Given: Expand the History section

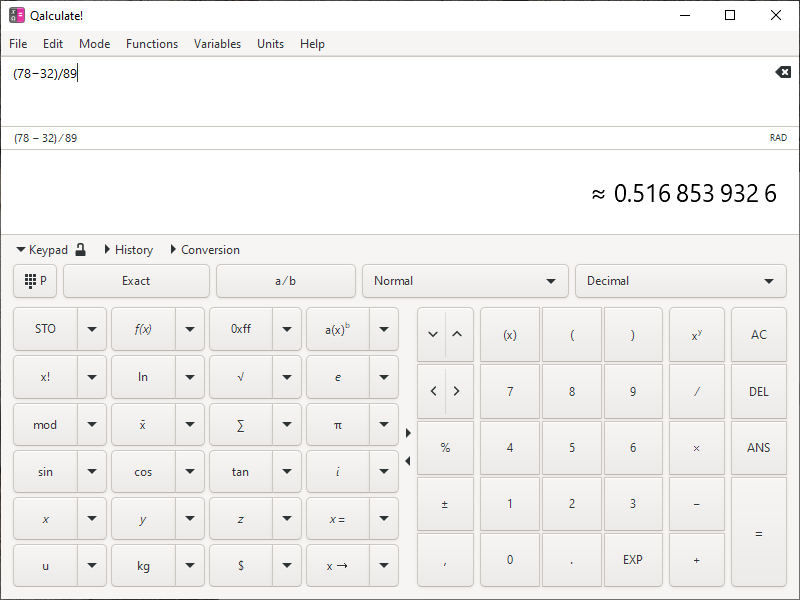Looking at the screenshot, I should click(128, 250).
